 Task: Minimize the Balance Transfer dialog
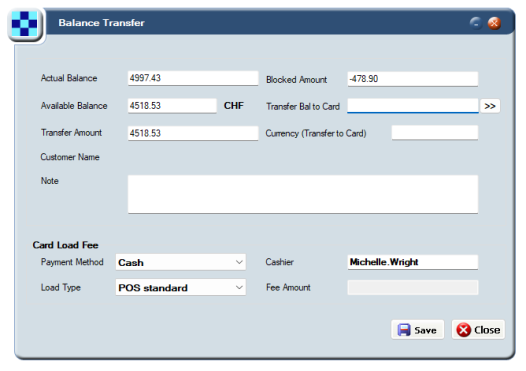pos(476,23)
